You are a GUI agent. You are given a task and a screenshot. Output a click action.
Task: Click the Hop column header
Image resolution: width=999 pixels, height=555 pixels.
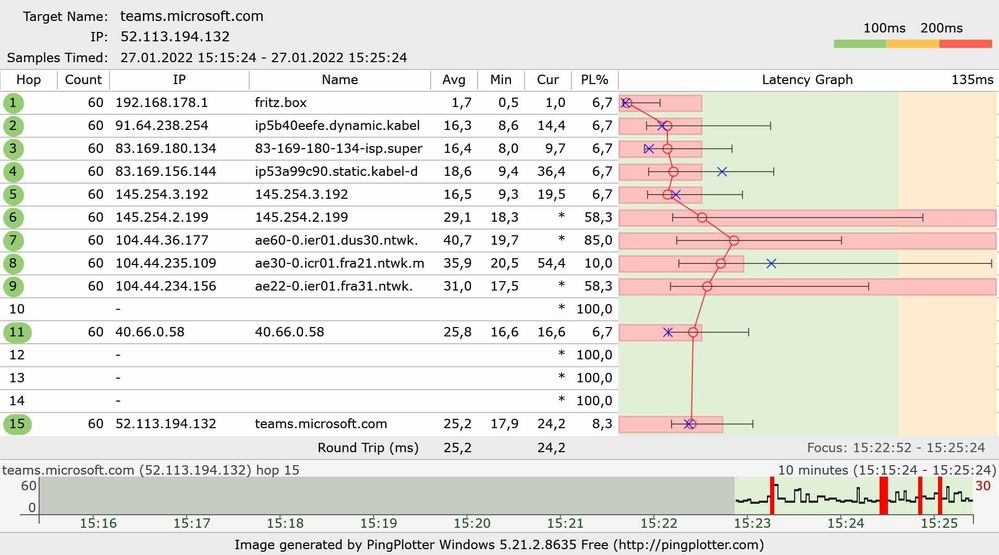(29, 80)
